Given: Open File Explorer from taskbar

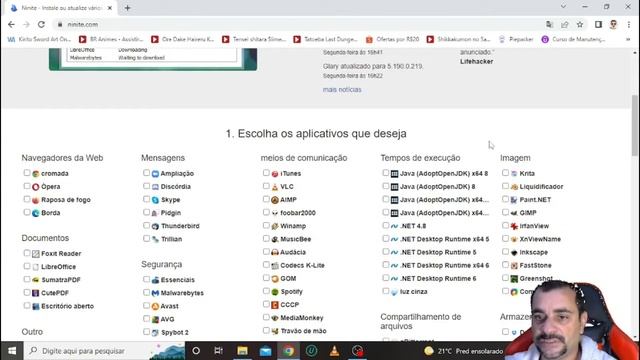Looking at the screenshot, I should pyautogui.click(x=242, y=351).
